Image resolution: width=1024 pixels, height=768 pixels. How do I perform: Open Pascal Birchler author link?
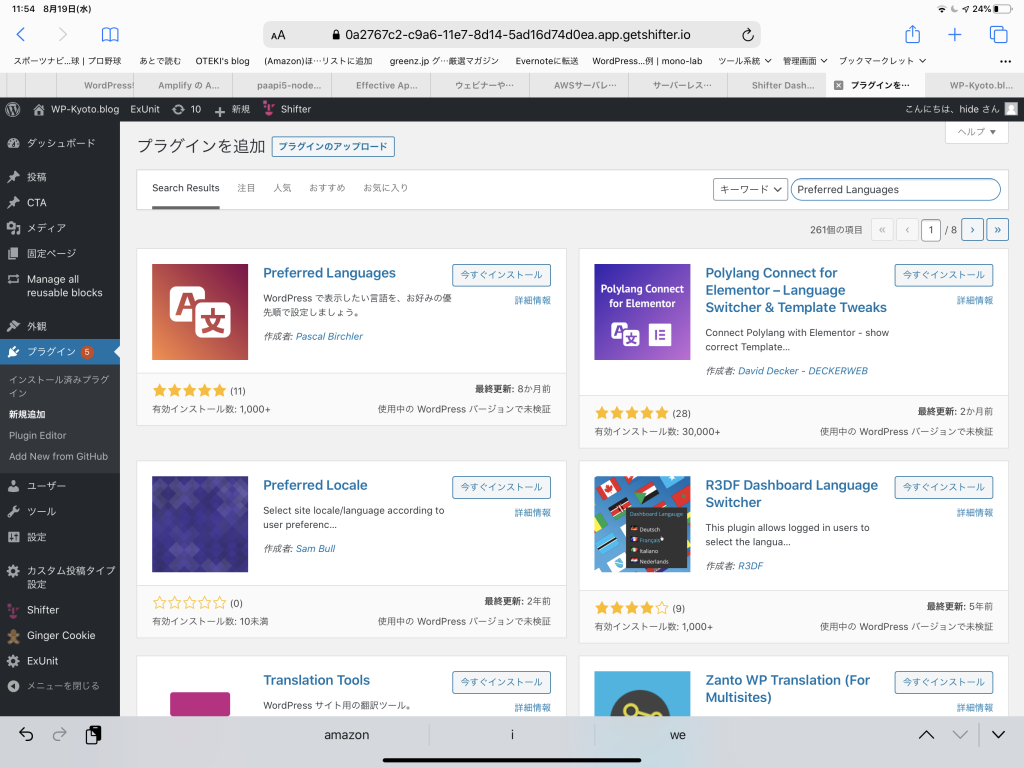click(x=329, y=337)
